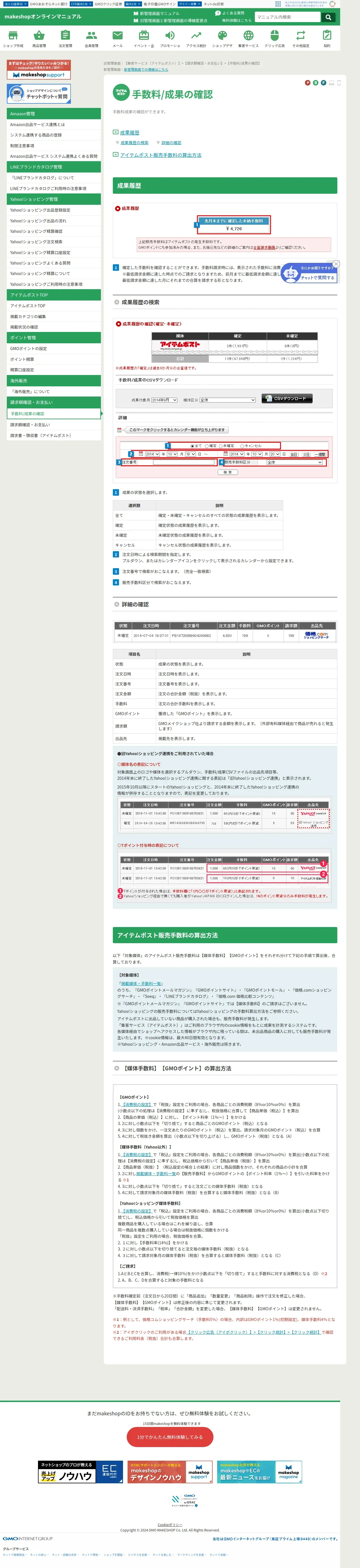Open the メール envelope icon

[118, 35]
